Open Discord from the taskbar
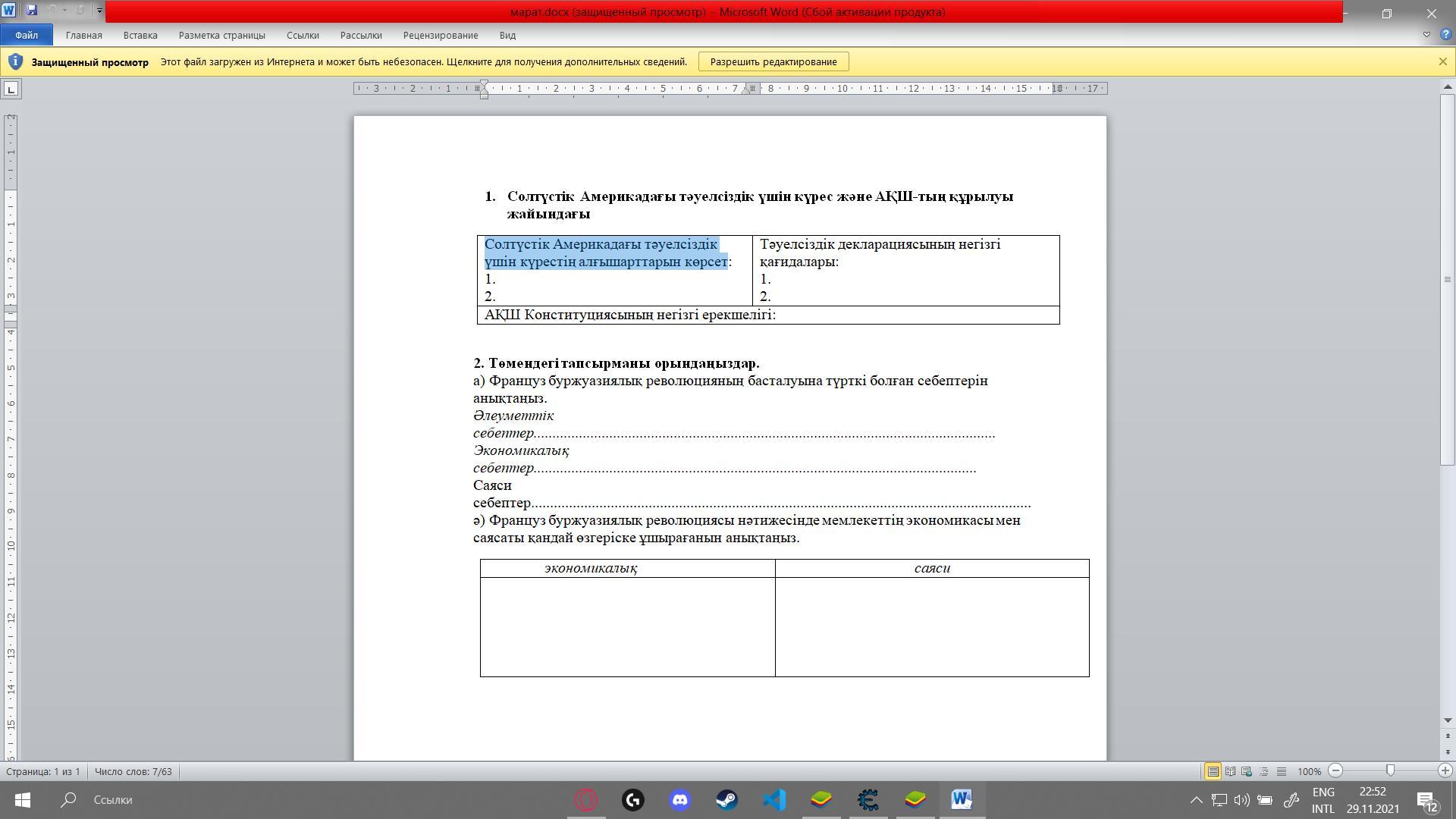1456x819 pixels. pyautogui.click(x=679, y=799)
